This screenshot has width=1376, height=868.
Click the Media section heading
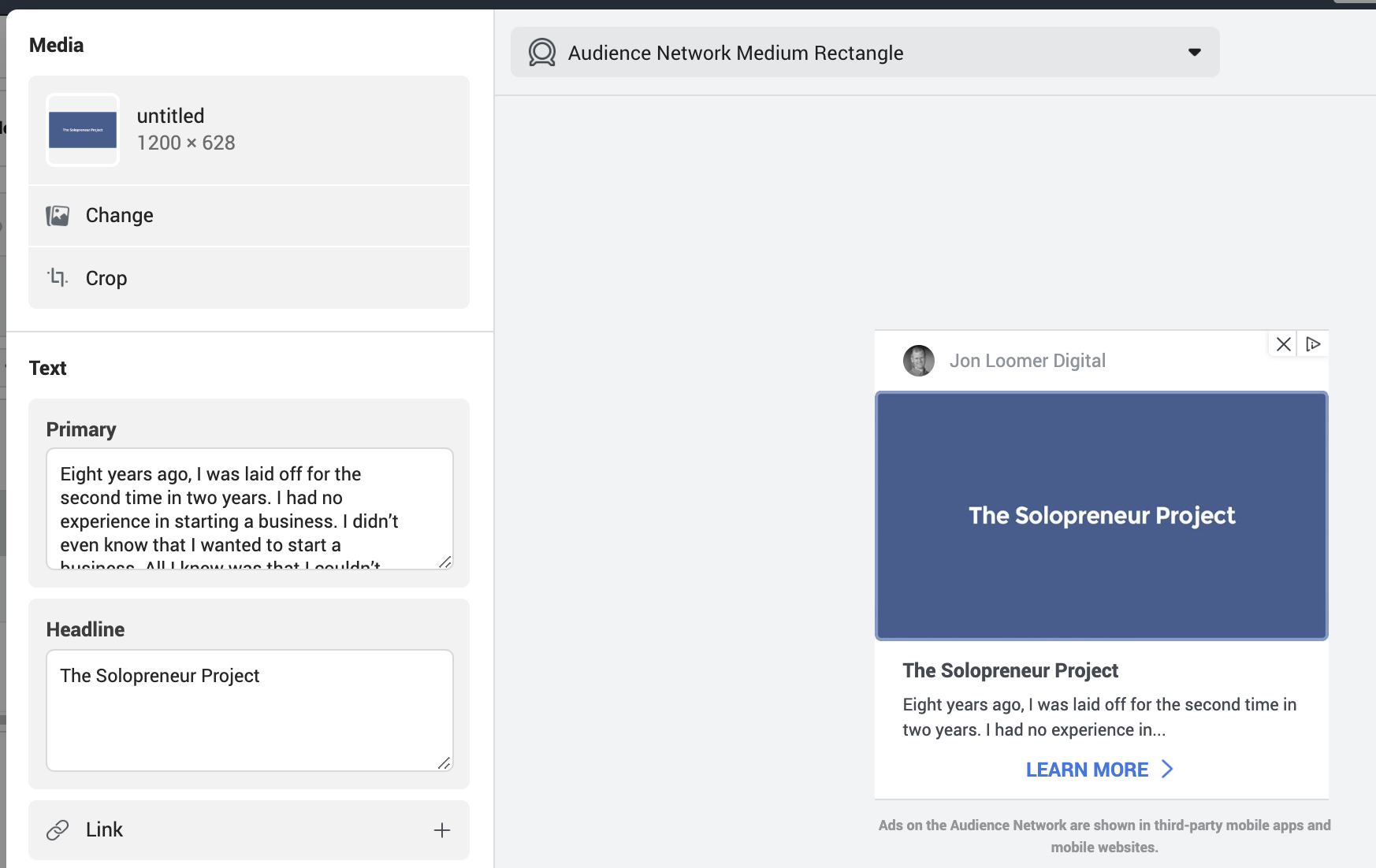pos(57,45)
